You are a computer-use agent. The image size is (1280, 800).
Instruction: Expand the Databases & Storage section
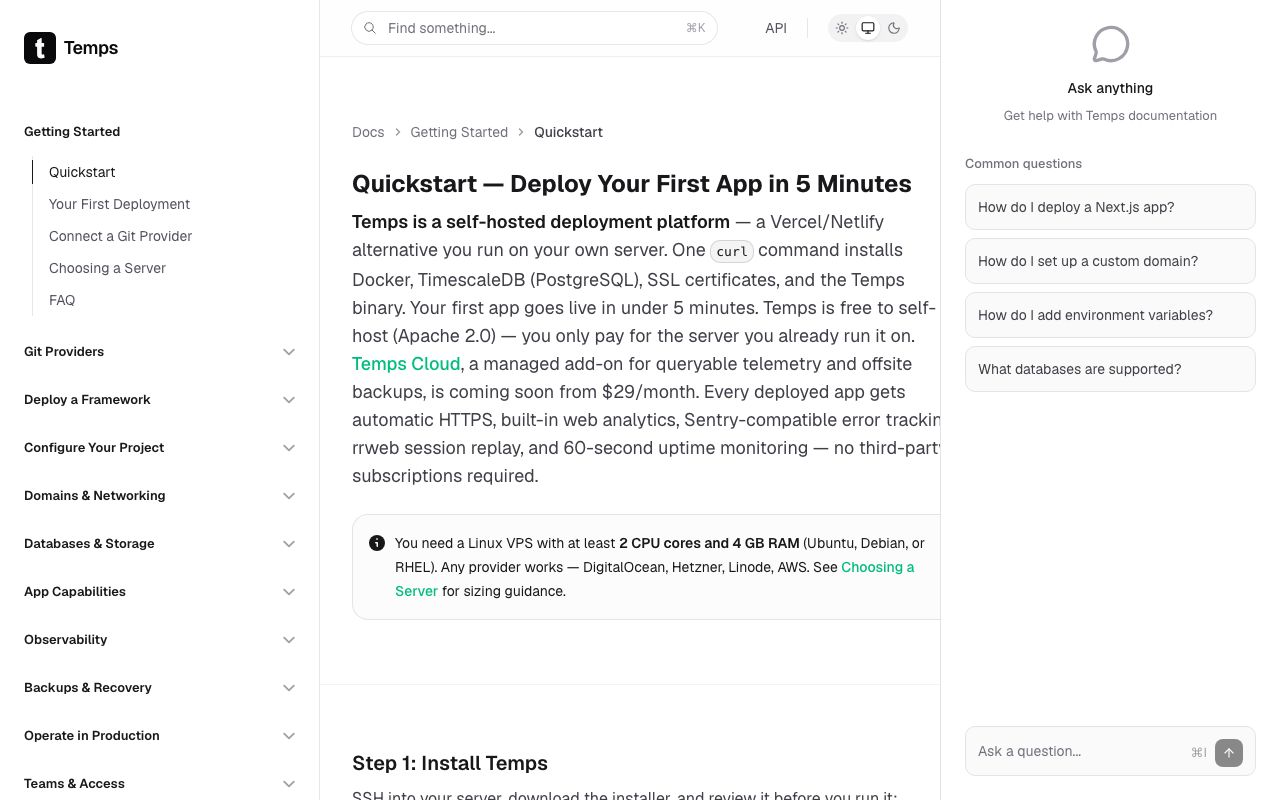click(160, 544)
